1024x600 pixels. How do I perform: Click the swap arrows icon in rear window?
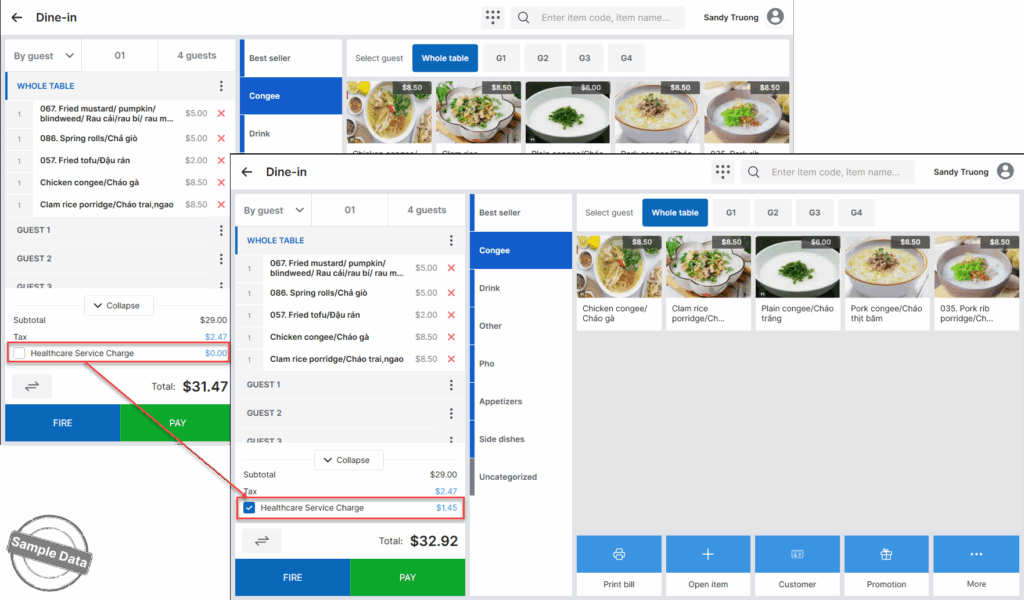coord(32,387)
